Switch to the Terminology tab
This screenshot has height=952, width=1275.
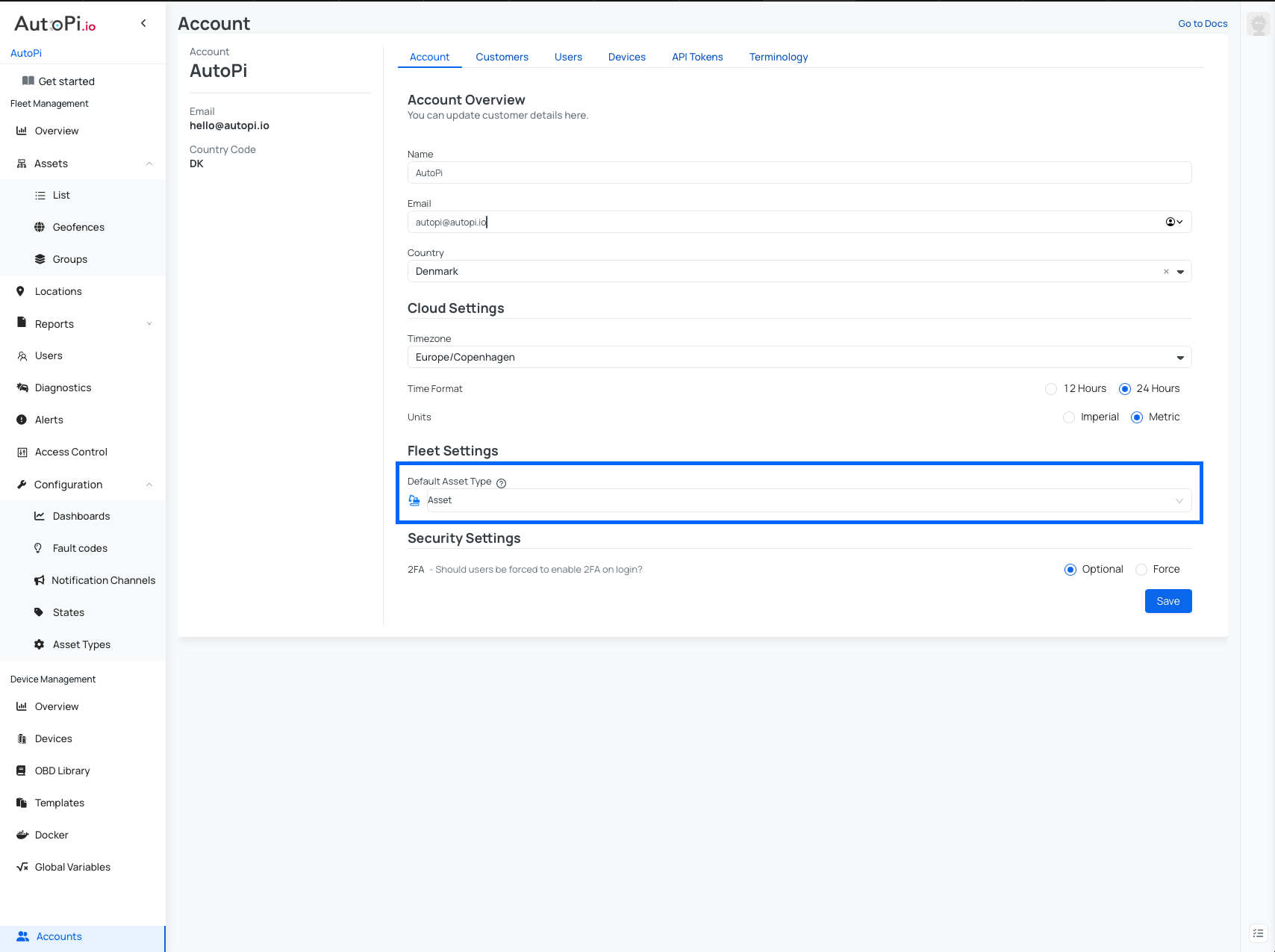tap(779, 57)
